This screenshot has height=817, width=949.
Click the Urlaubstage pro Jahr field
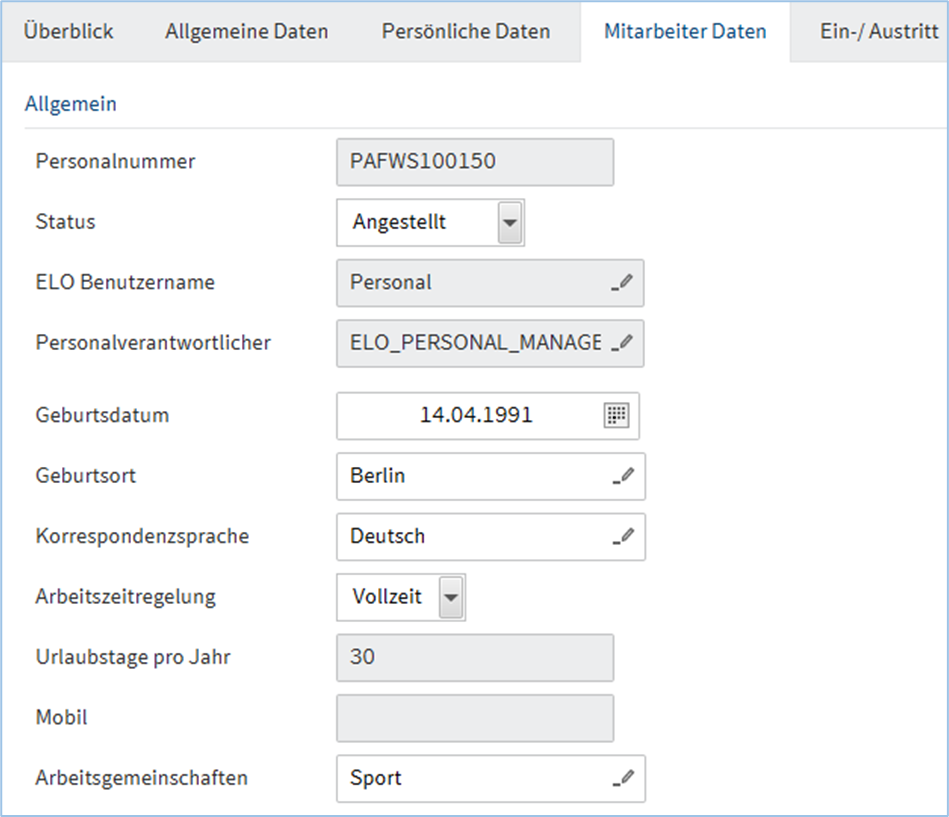coord(474,657)
